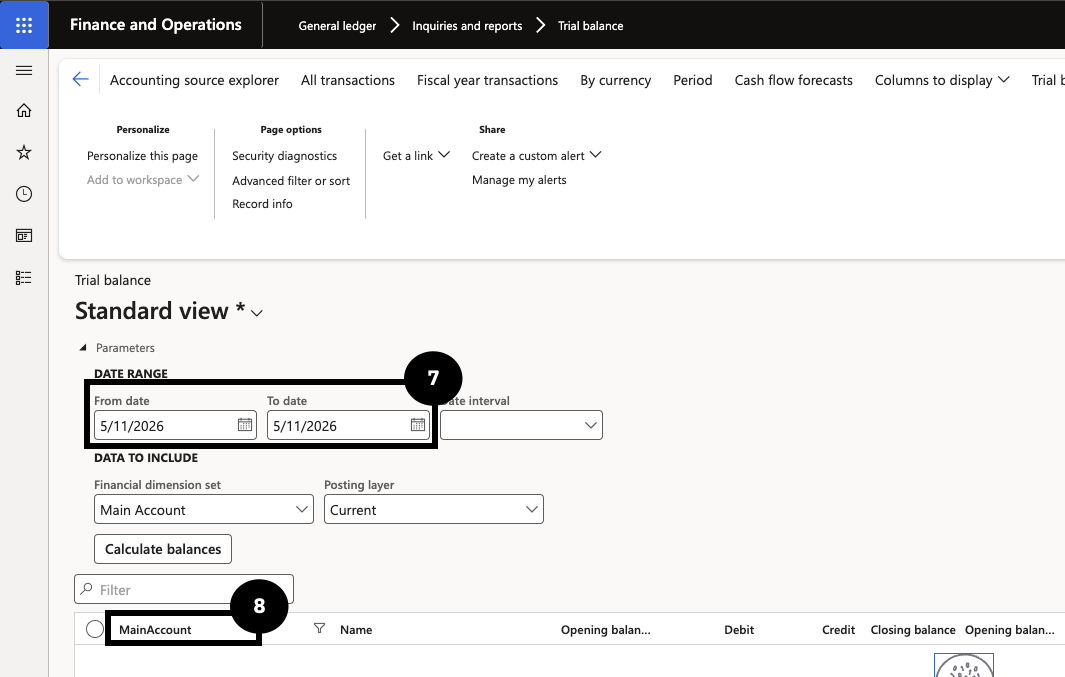Open Recent clock icon
1065x677 pixels.
tap(24, 194)
